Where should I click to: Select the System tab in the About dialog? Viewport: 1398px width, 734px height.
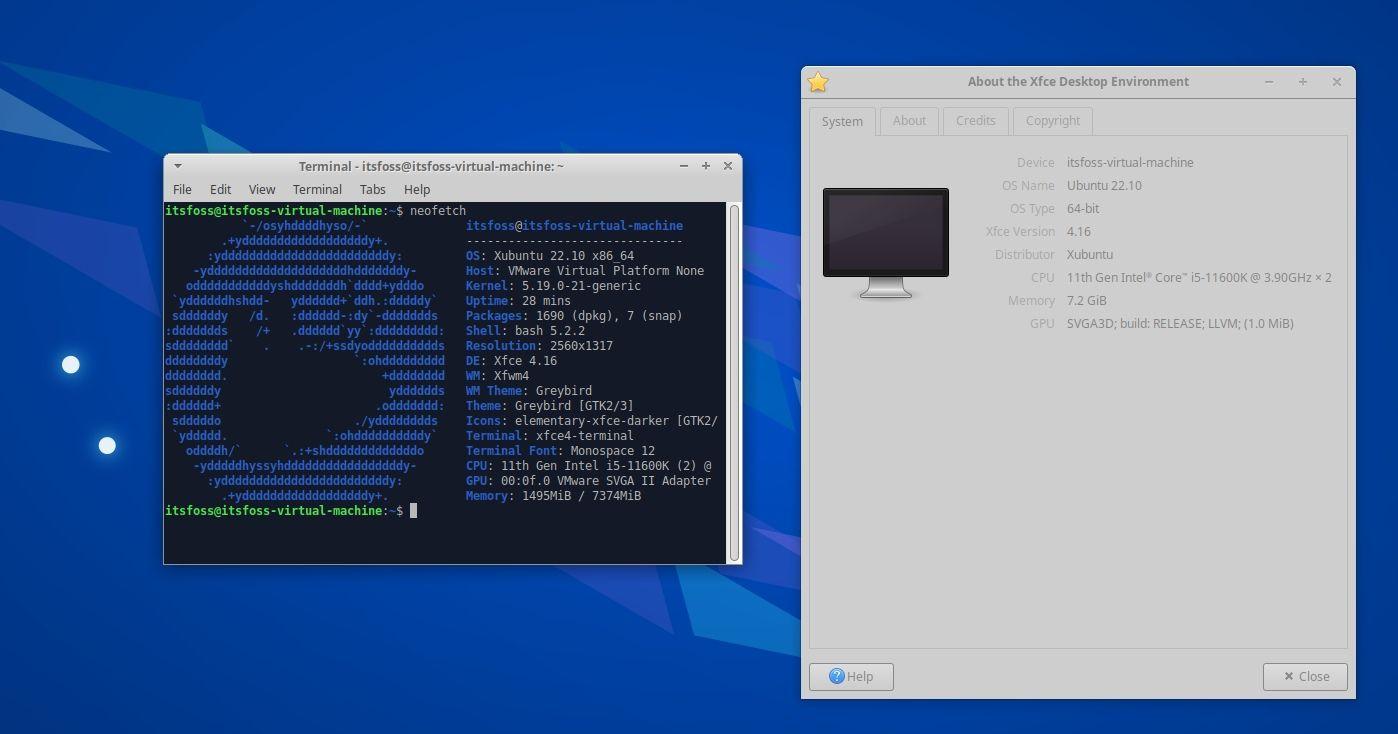pos(841,121)
